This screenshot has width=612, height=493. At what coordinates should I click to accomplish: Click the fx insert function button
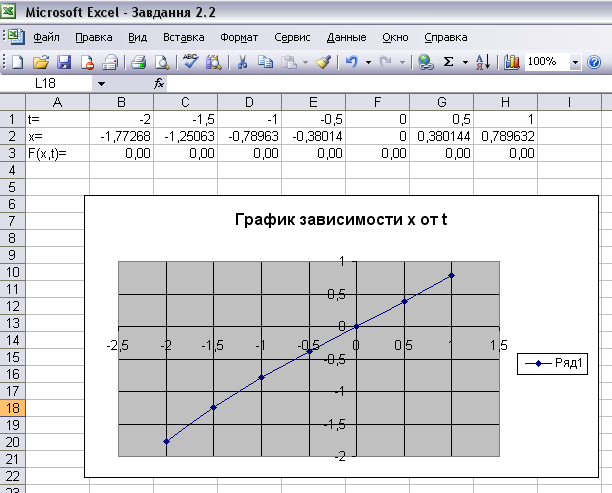point(158,84)
